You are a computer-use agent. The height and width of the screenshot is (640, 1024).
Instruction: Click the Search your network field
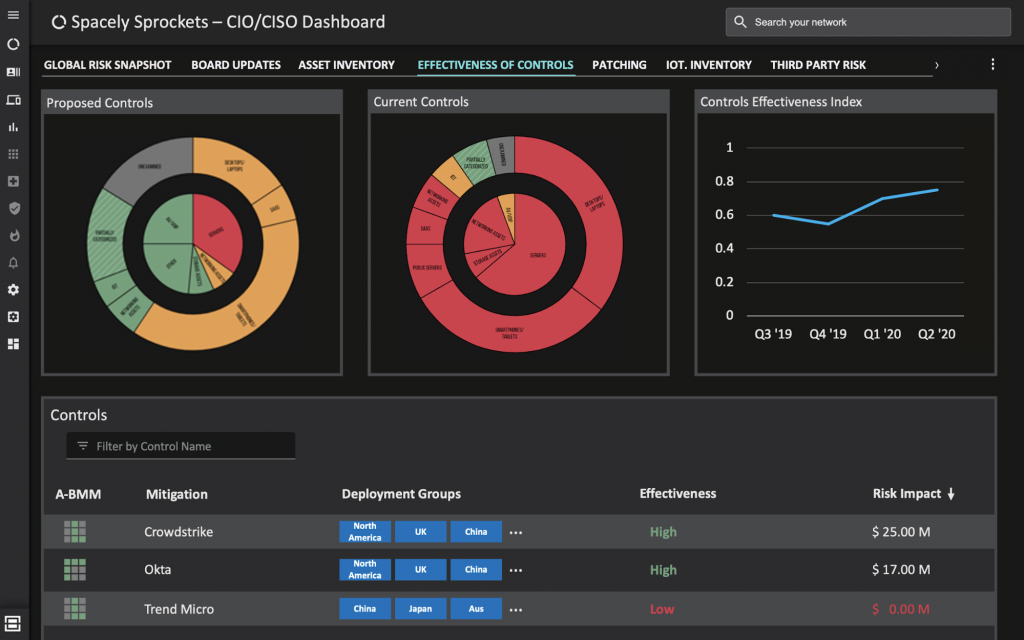click(868, 22)
